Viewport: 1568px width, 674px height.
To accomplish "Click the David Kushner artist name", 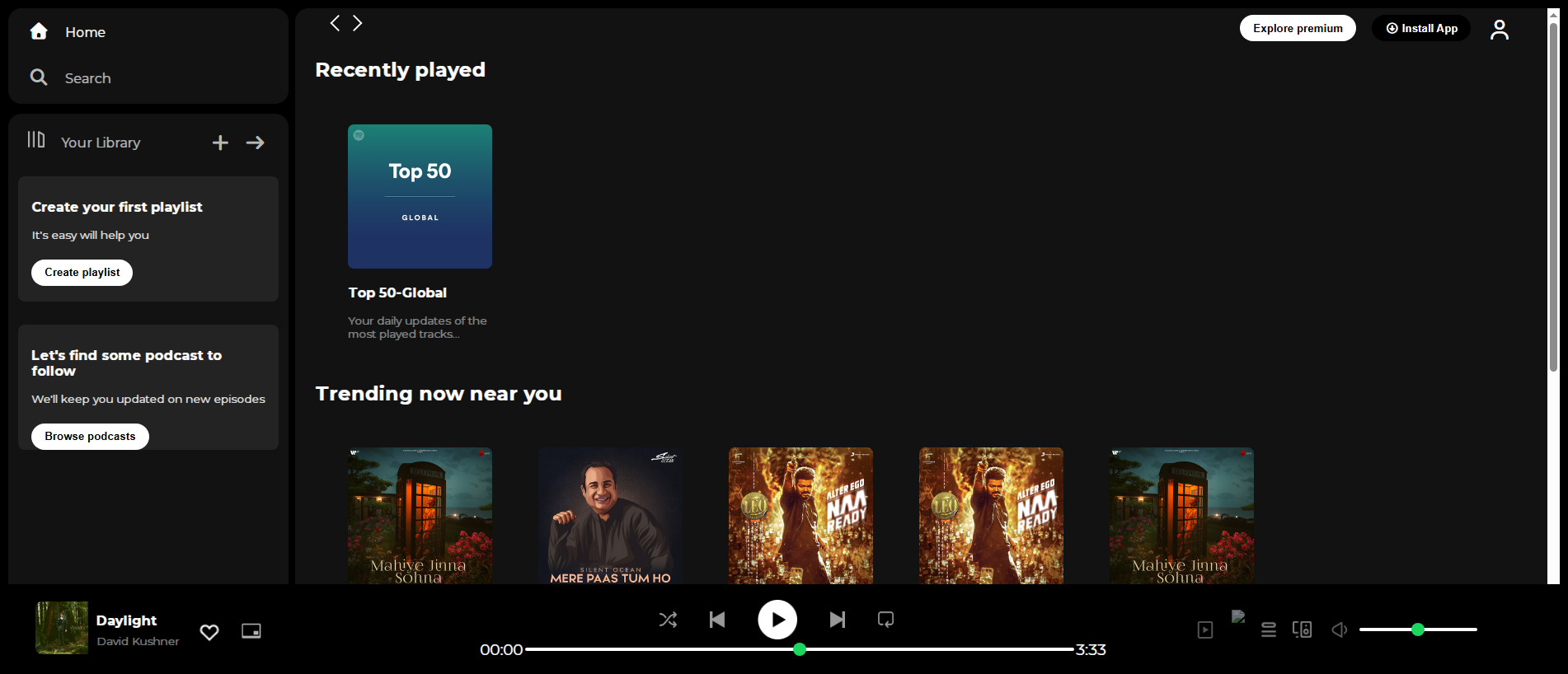I will click(138, 641).
